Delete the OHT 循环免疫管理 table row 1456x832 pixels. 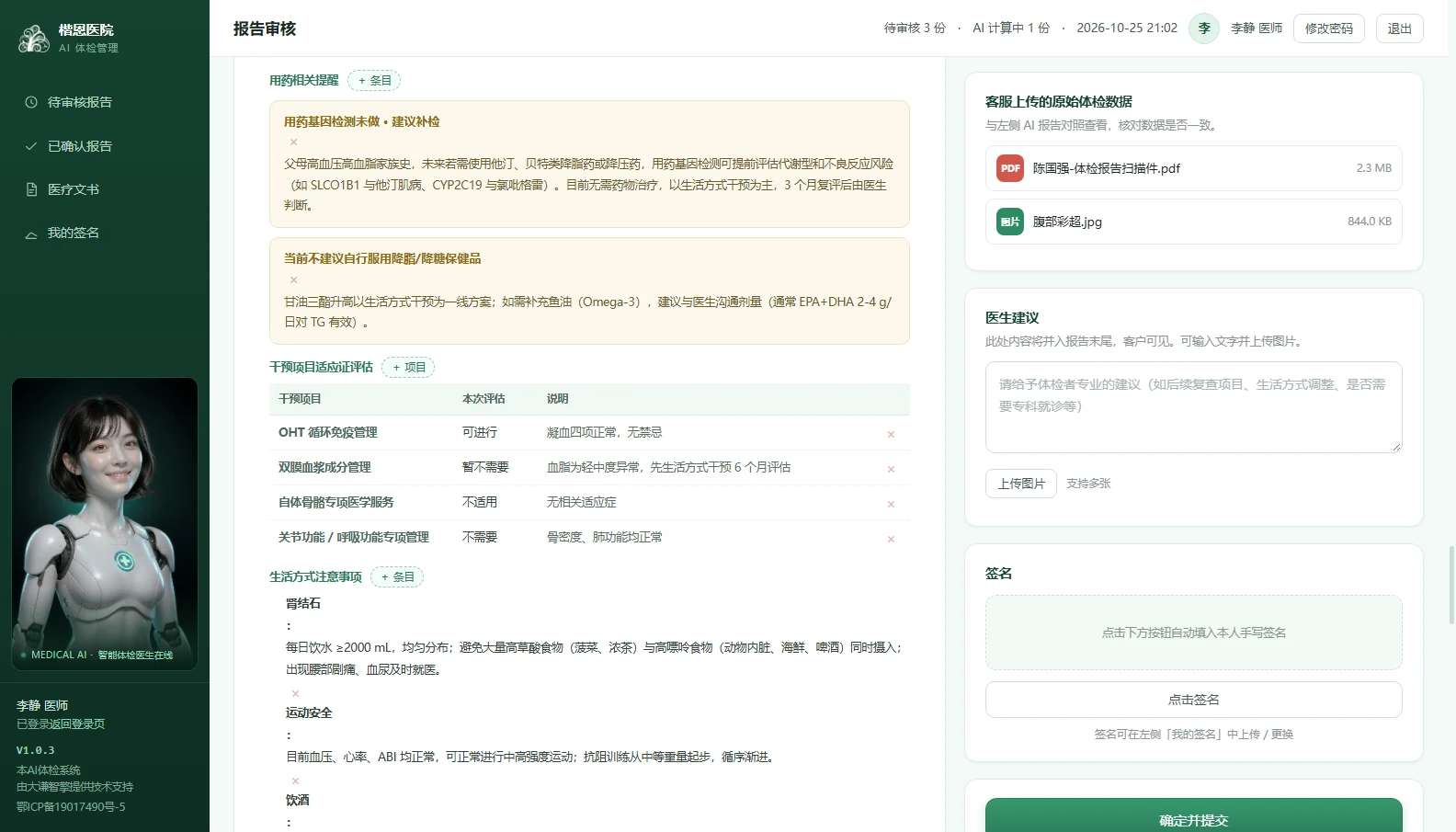891,434
